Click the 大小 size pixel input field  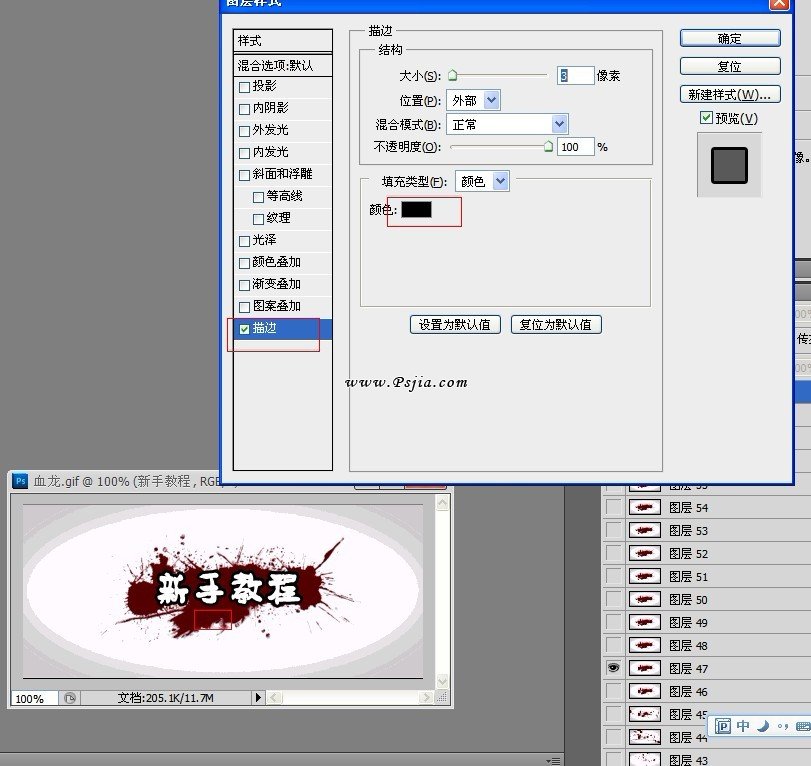[x=575, y=76]
